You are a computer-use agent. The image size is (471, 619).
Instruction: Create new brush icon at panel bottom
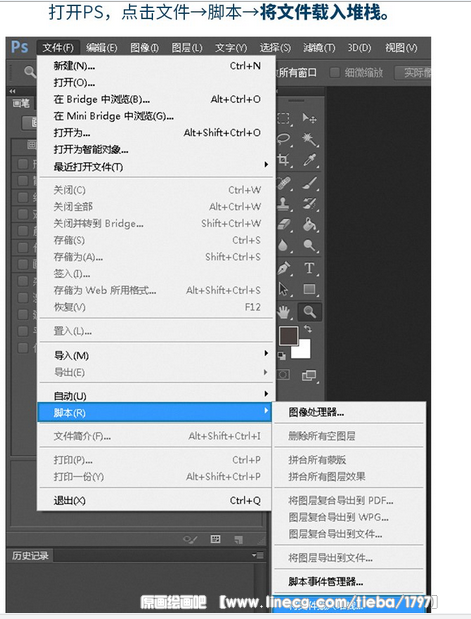[238, 539]
